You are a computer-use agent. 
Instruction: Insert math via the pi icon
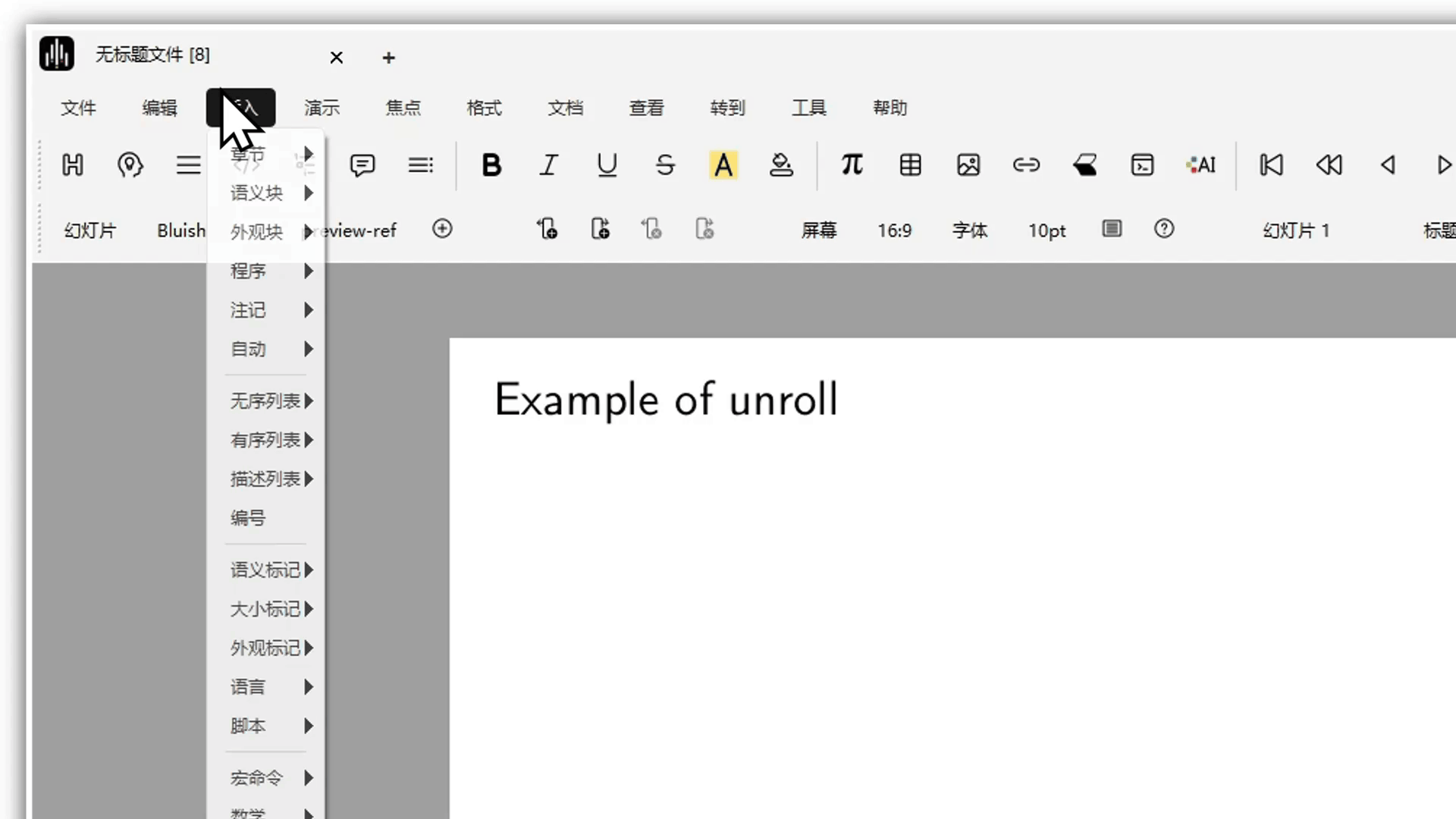coord(852,165)
